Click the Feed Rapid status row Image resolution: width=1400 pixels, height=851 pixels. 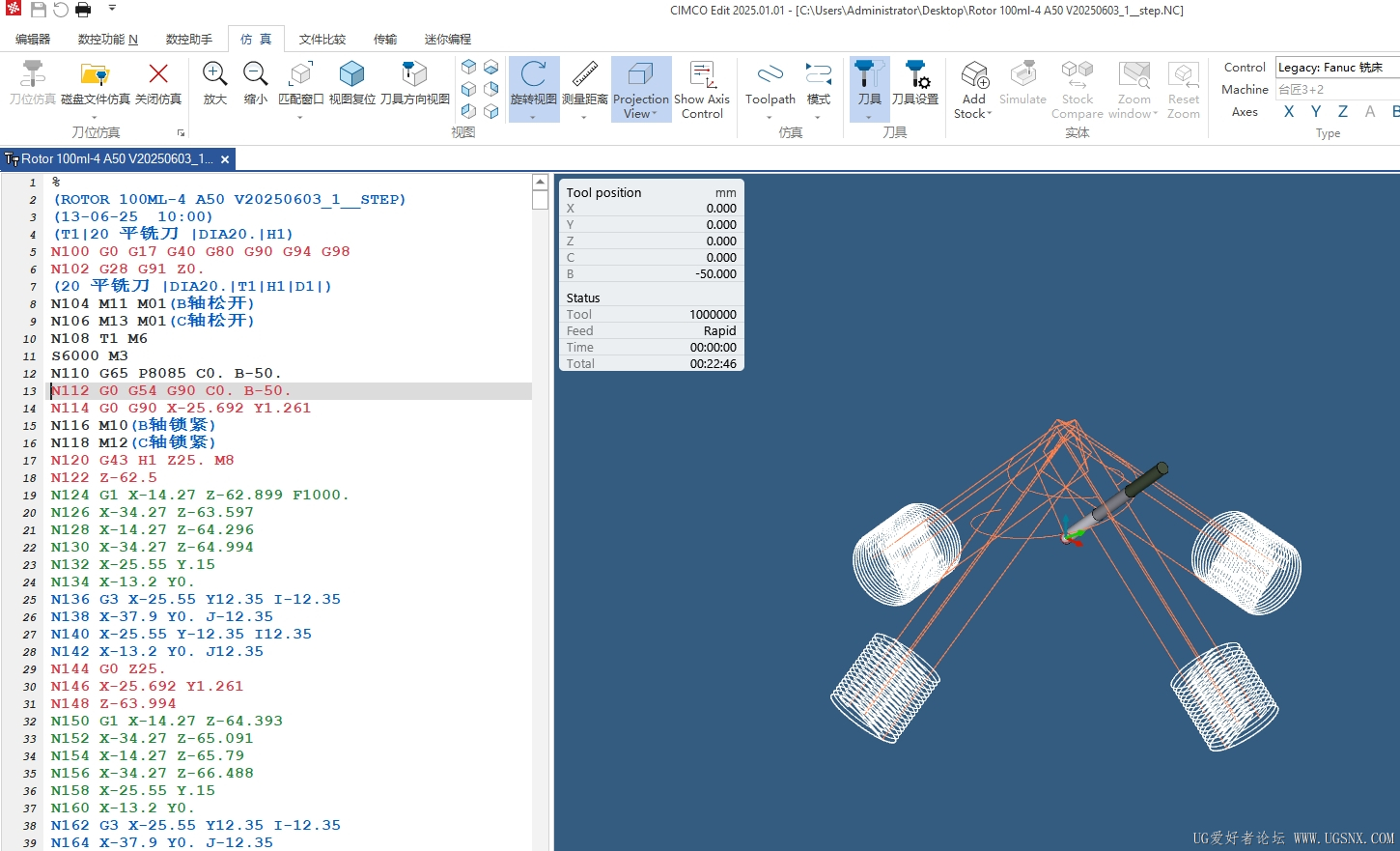(x=651, y=331)
